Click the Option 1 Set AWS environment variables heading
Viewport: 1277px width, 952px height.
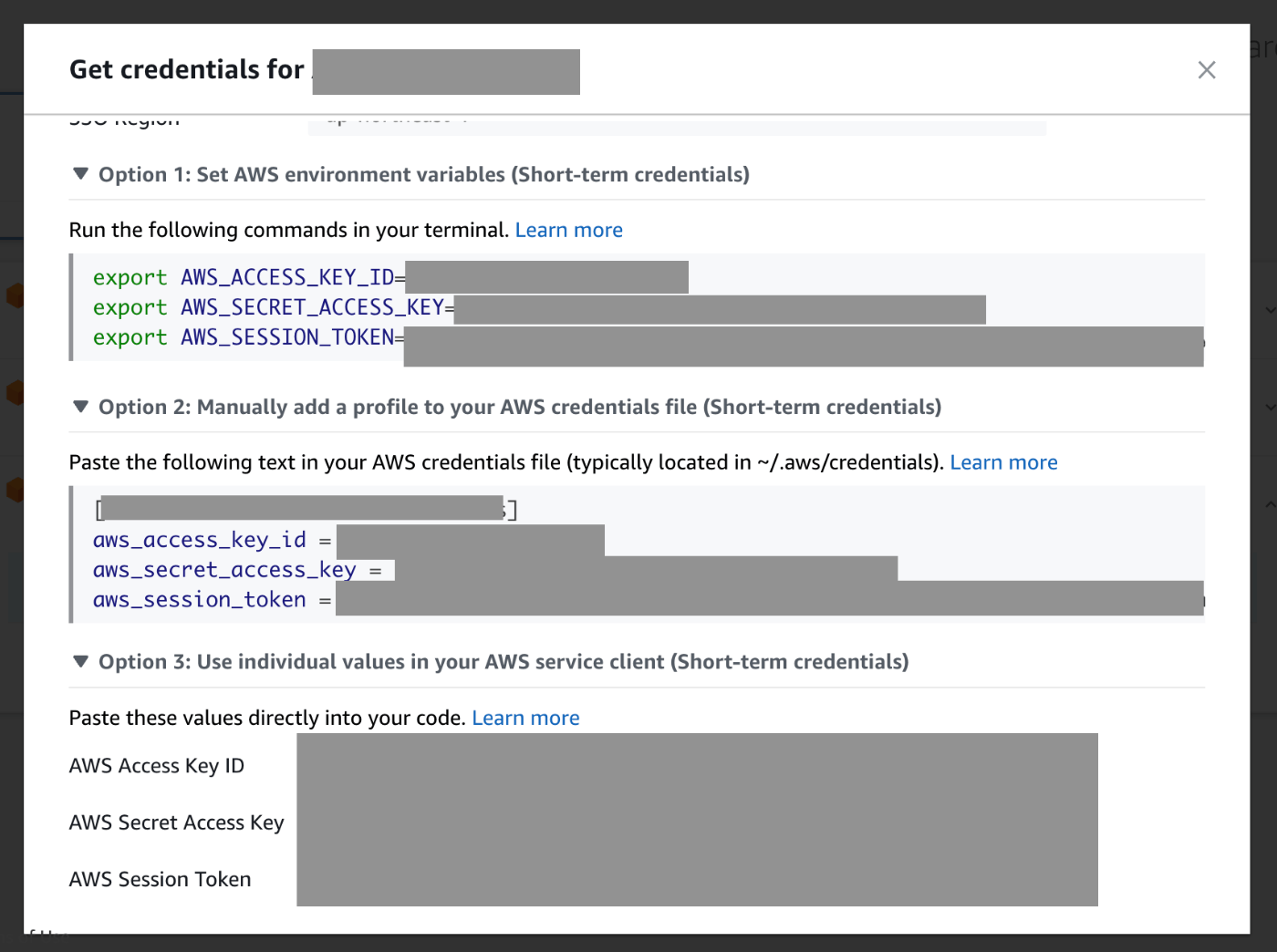pos(424,174)
